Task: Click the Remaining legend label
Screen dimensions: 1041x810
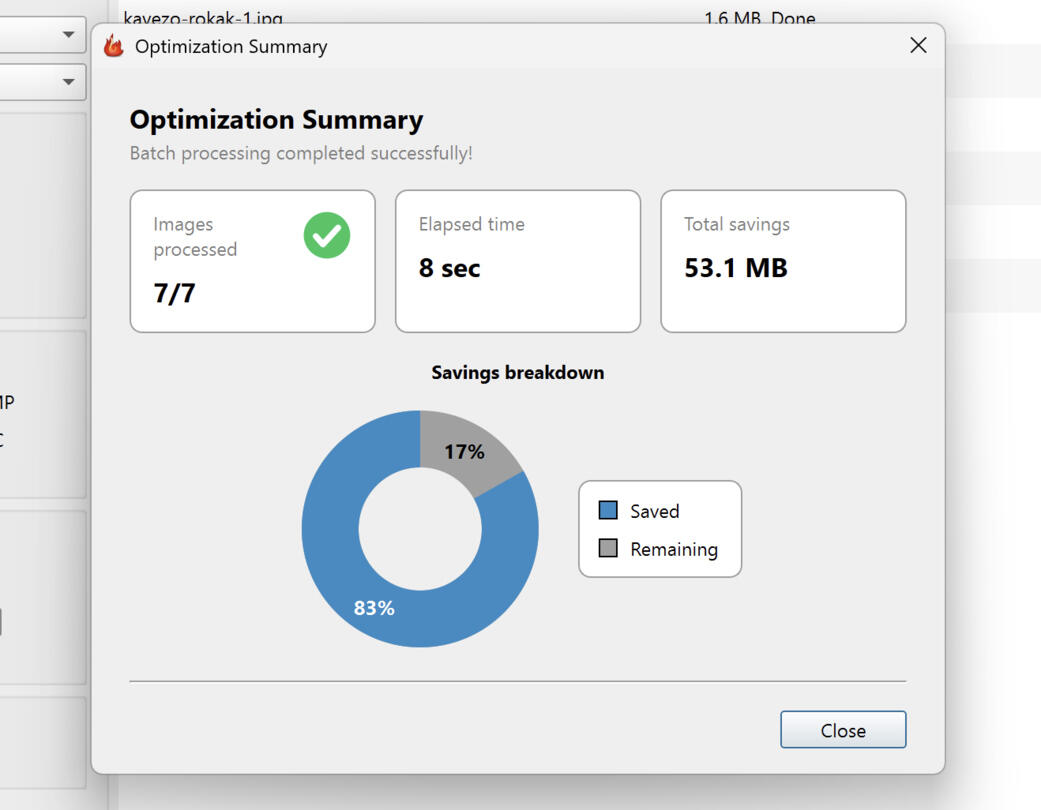Action: (674, 549)
